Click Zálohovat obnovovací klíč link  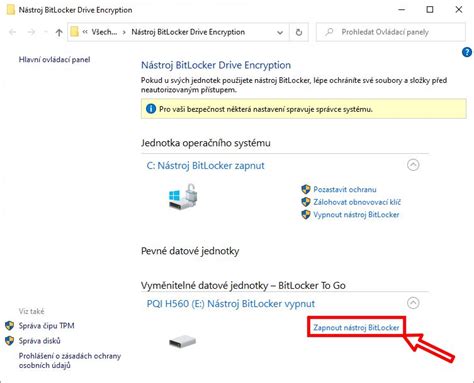[x=357, y=202]
